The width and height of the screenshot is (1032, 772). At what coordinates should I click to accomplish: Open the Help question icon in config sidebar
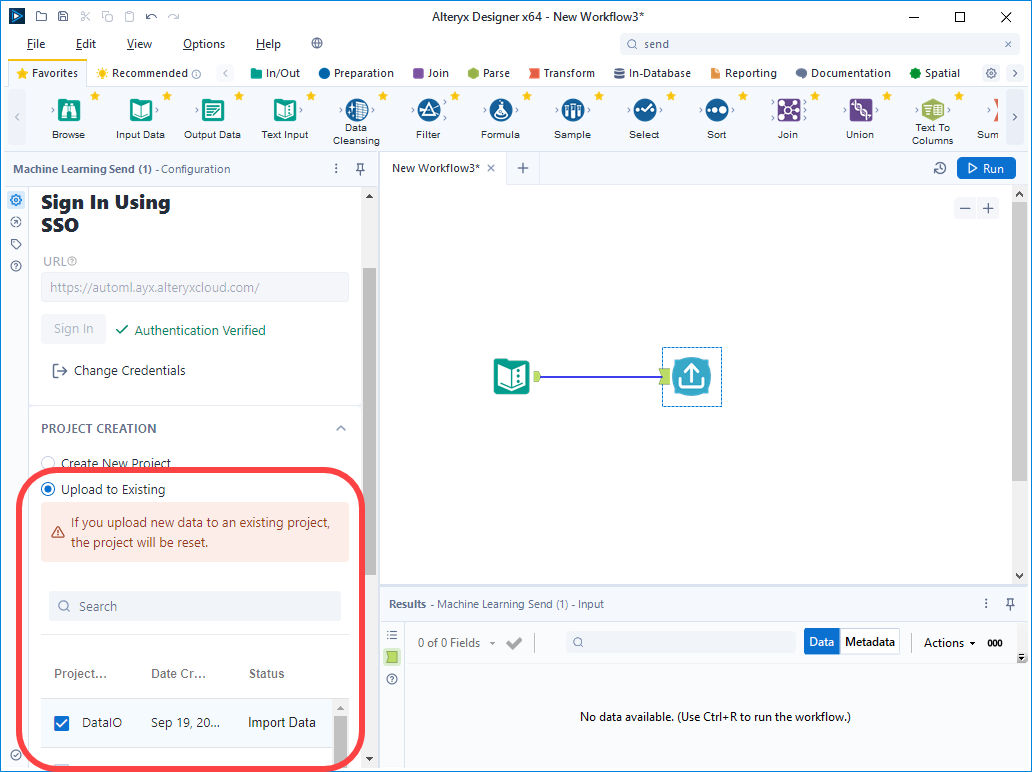click(16, 267)
